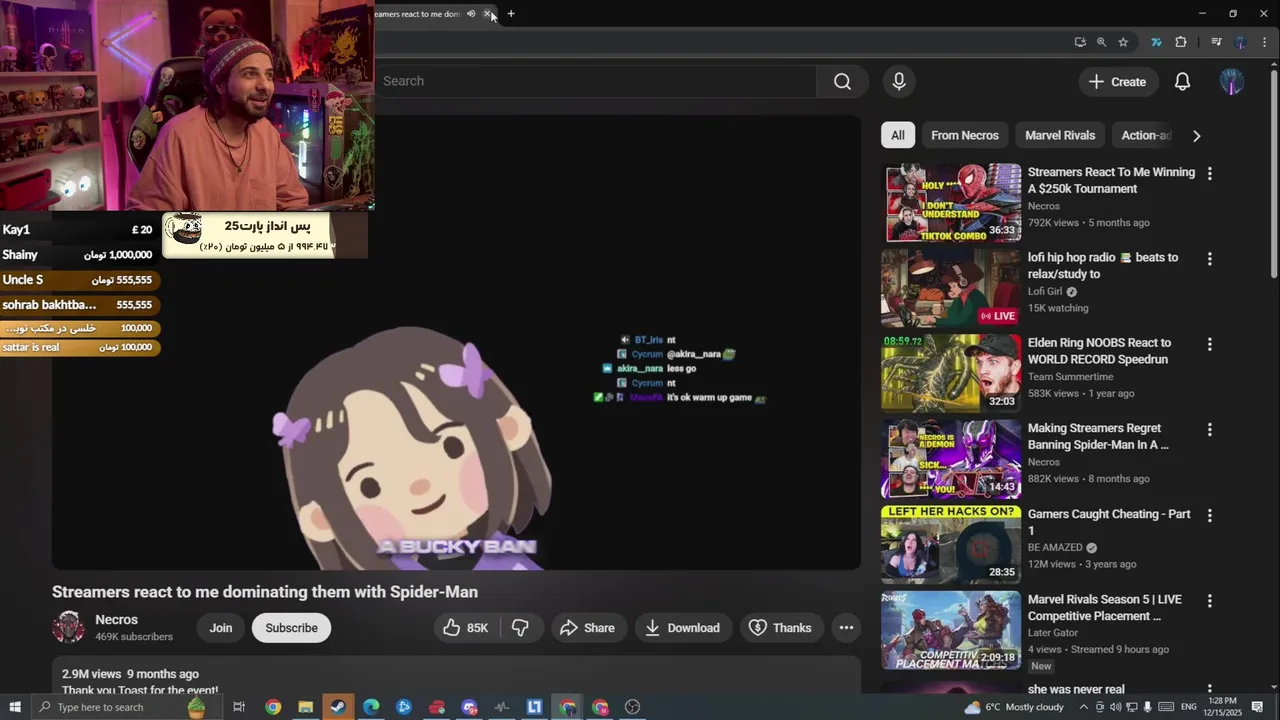Open more actions ellipsis under video
Viewport: 1280px width, 720px height.
coord(846,628)
